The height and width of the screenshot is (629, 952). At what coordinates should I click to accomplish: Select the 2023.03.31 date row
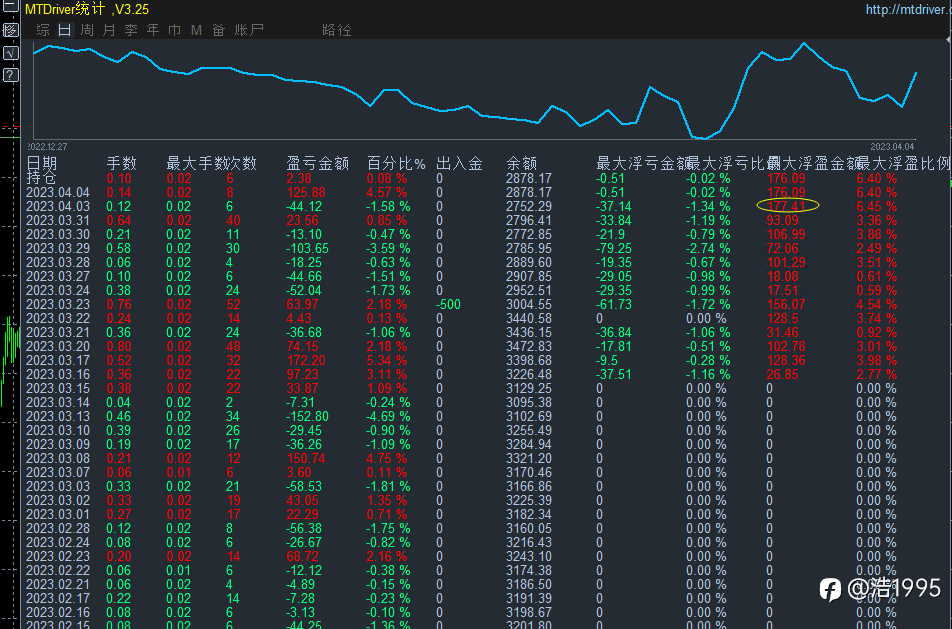(x=58, y=220)
